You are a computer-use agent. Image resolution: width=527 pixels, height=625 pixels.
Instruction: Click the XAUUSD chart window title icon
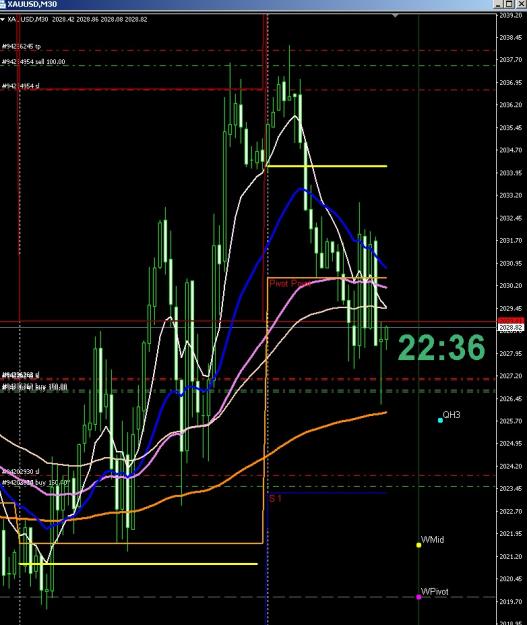(3, 4)
